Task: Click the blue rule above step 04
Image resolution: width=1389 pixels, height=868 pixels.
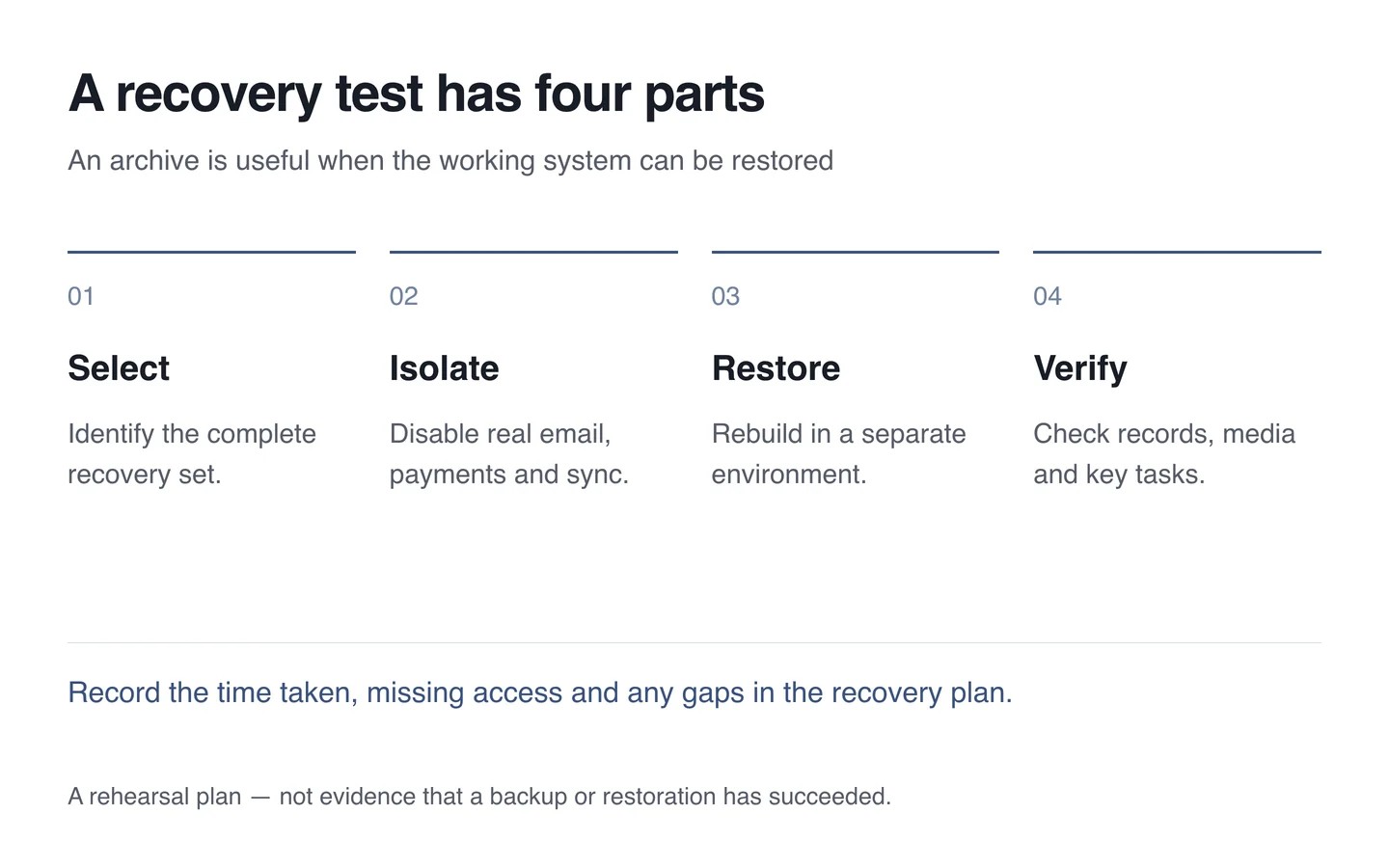Action: point(1177,252)
